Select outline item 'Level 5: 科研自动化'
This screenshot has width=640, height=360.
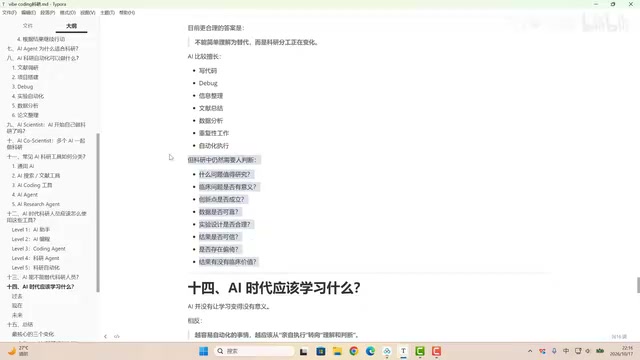coord(36,268)
